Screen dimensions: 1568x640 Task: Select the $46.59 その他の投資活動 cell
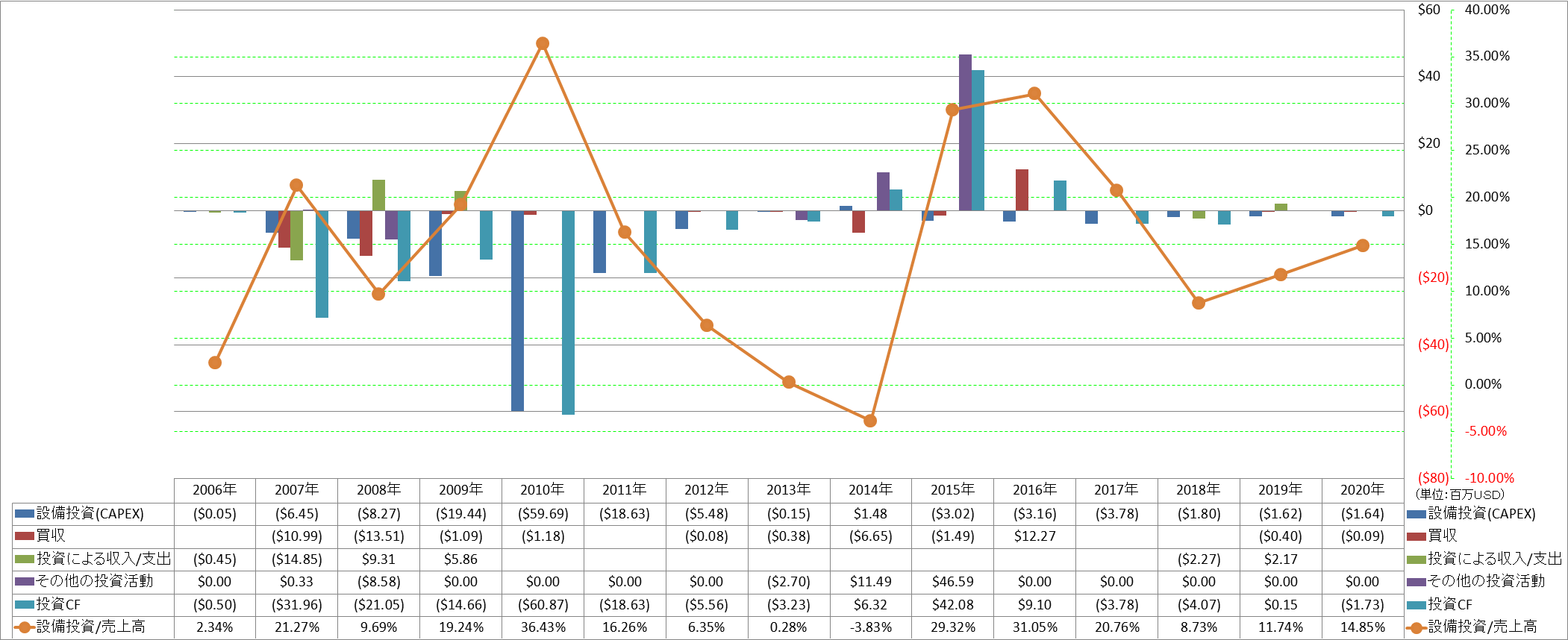(x=952, y=582)
